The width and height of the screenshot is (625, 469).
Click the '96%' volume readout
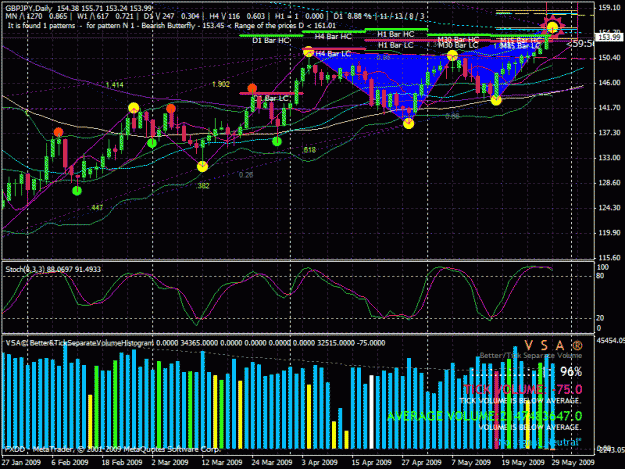click(x=571, y=372)
